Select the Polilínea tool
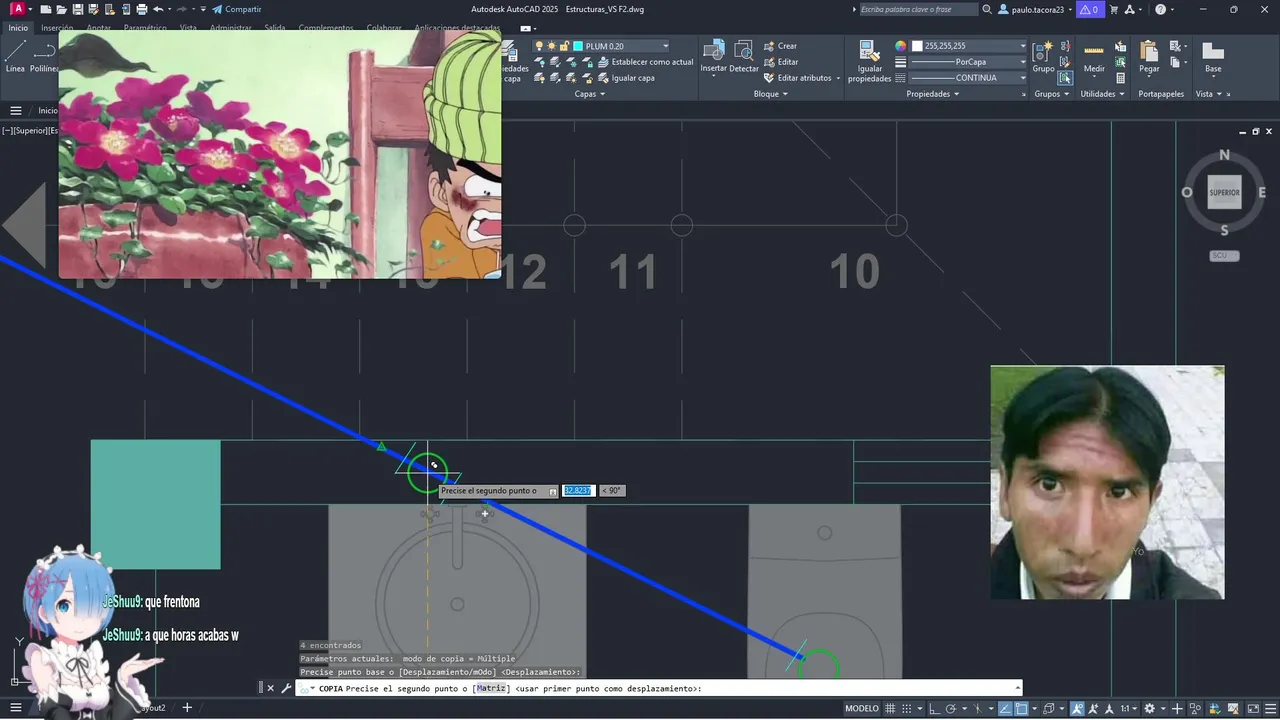Viewport: 1280px width, 720px height. [x=44, y=57]
